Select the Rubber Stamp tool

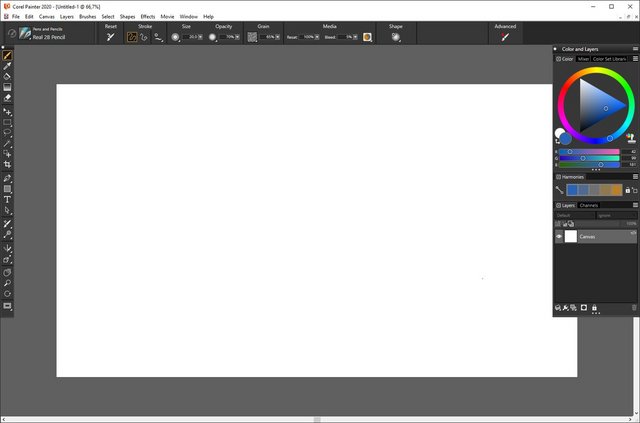coord(7,234)
